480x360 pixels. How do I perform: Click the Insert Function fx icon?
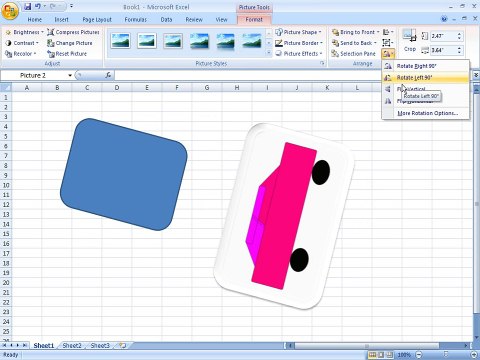pyautogui.click(x=108, y=75)
